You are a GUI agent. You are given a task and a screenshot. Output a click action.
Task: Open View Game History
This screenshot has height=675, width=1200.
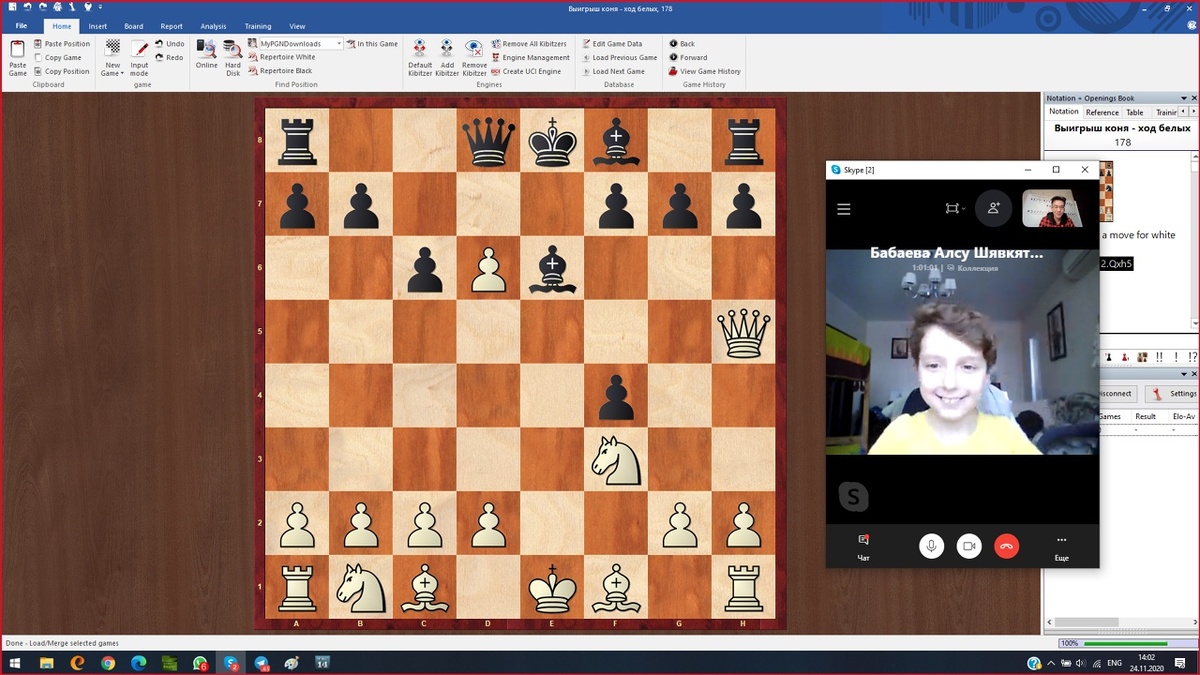pyautogui.click(x=704, y=72)
